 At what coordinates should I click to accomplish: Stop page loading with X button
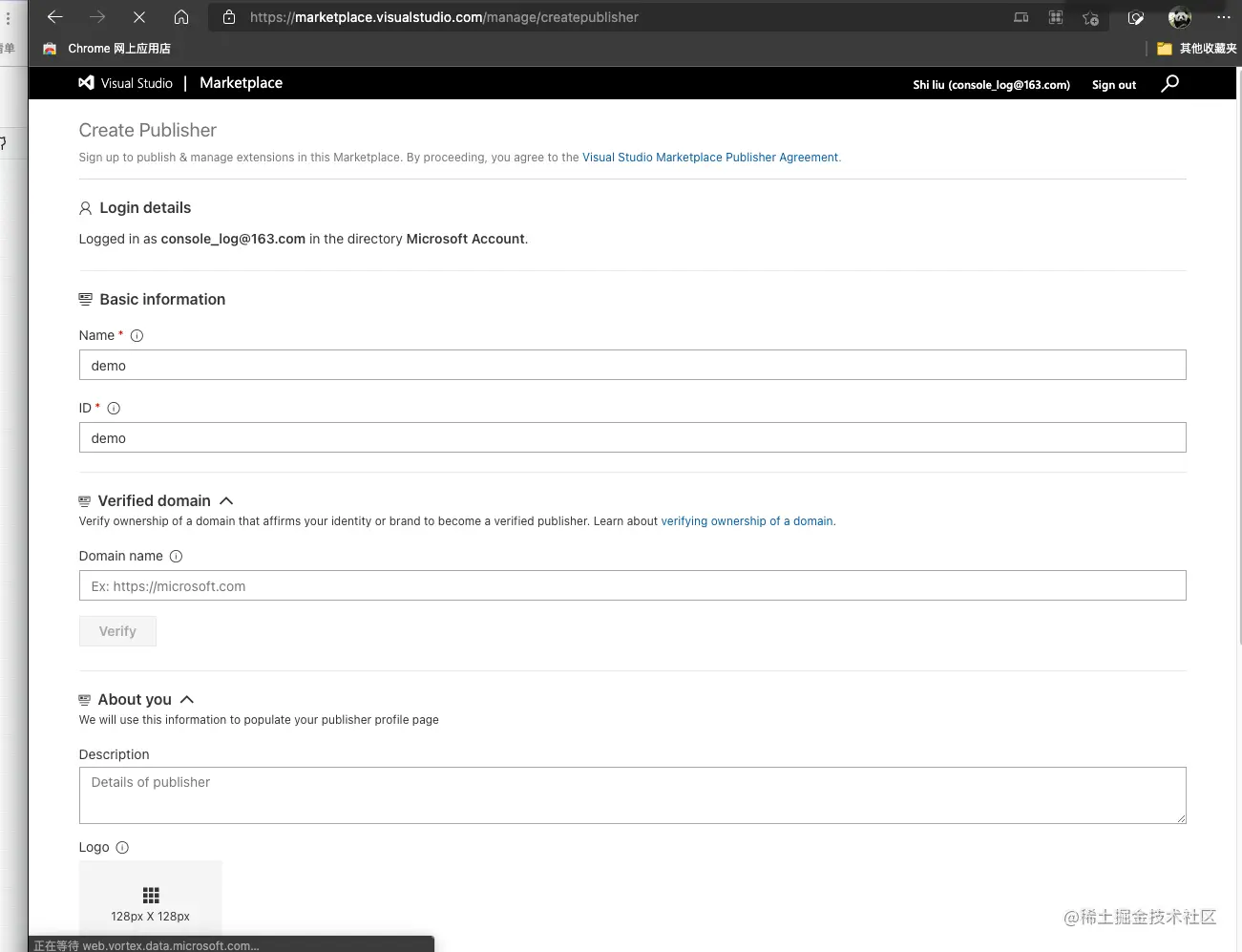(138, 17)
